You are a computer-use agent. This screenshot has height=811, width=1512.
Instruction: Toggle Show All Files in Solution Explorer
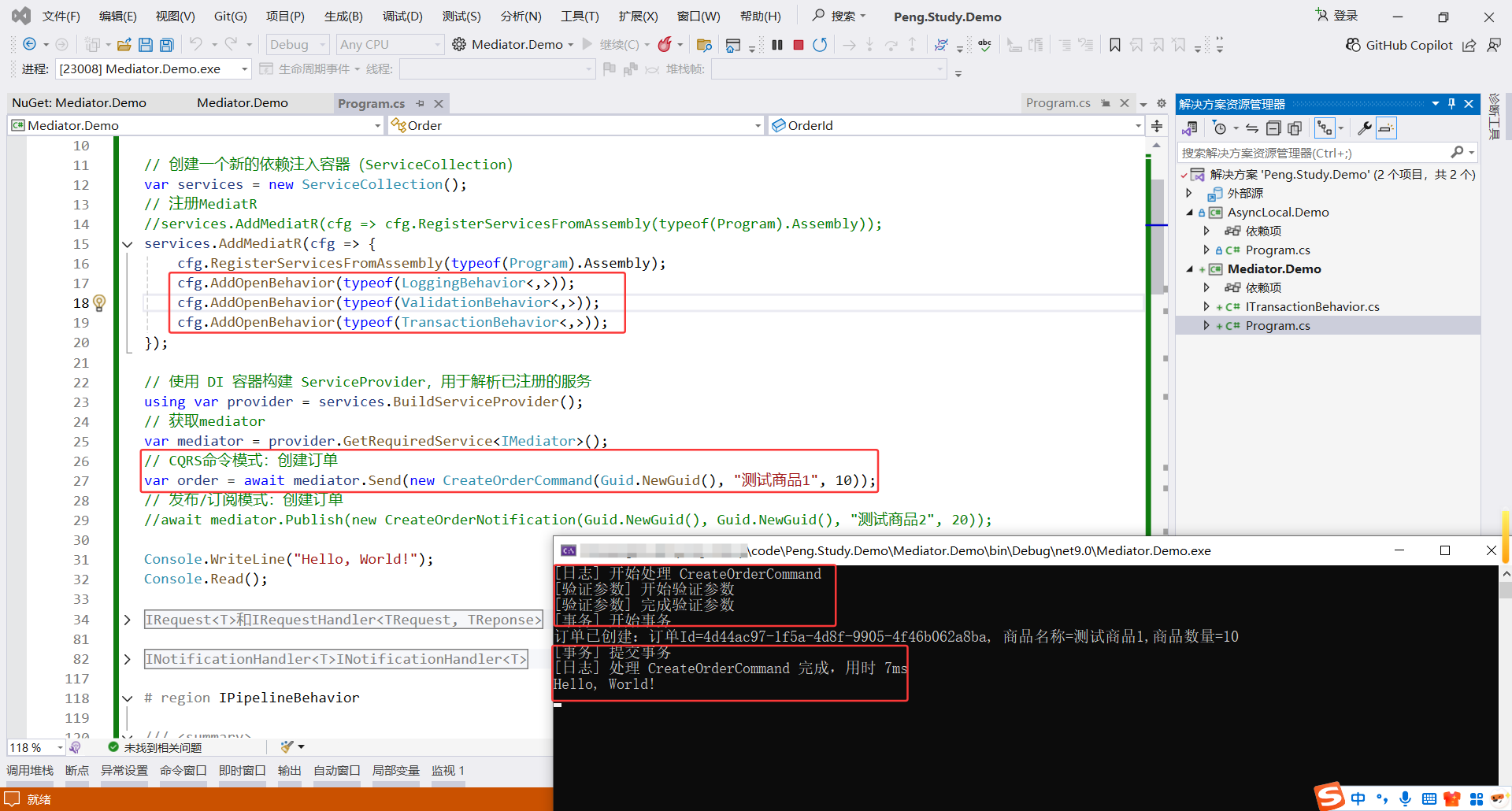pyautogui.click(x=1295, y=128)
